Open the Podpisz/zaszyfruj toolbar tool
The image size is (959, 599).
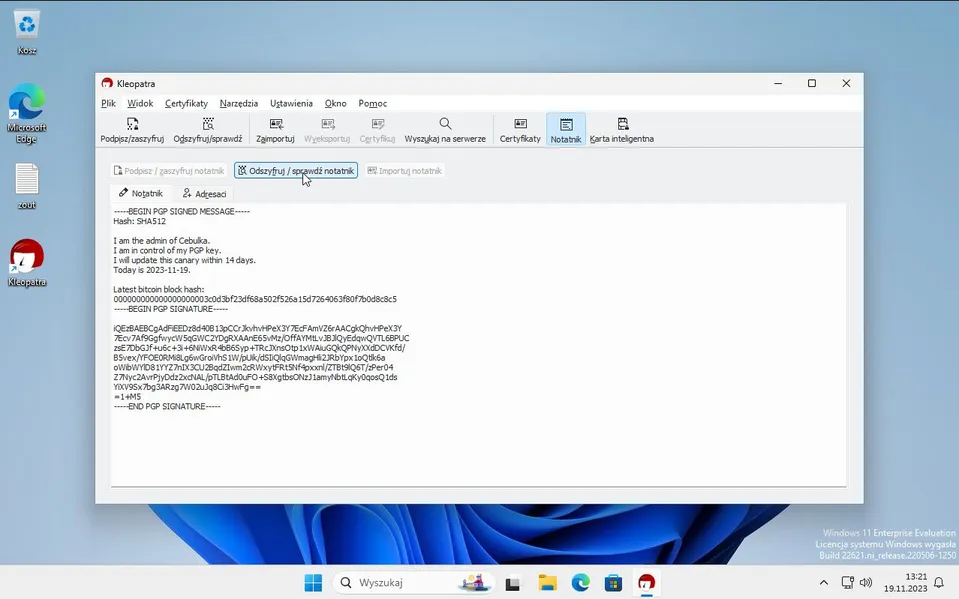click(132, 130)
